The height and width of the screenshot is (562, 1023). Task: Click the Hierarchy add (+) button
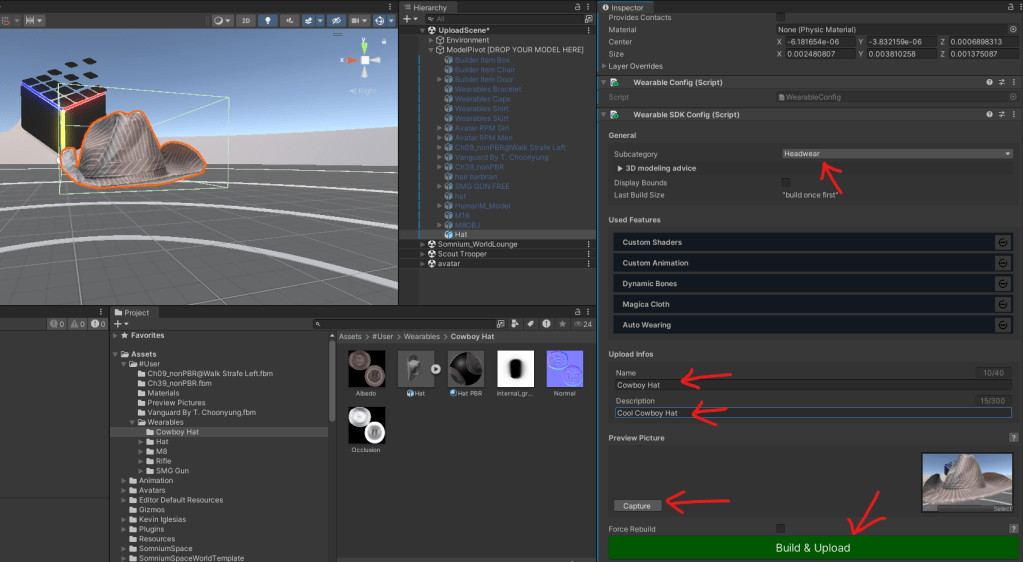[x=409, y=19]
